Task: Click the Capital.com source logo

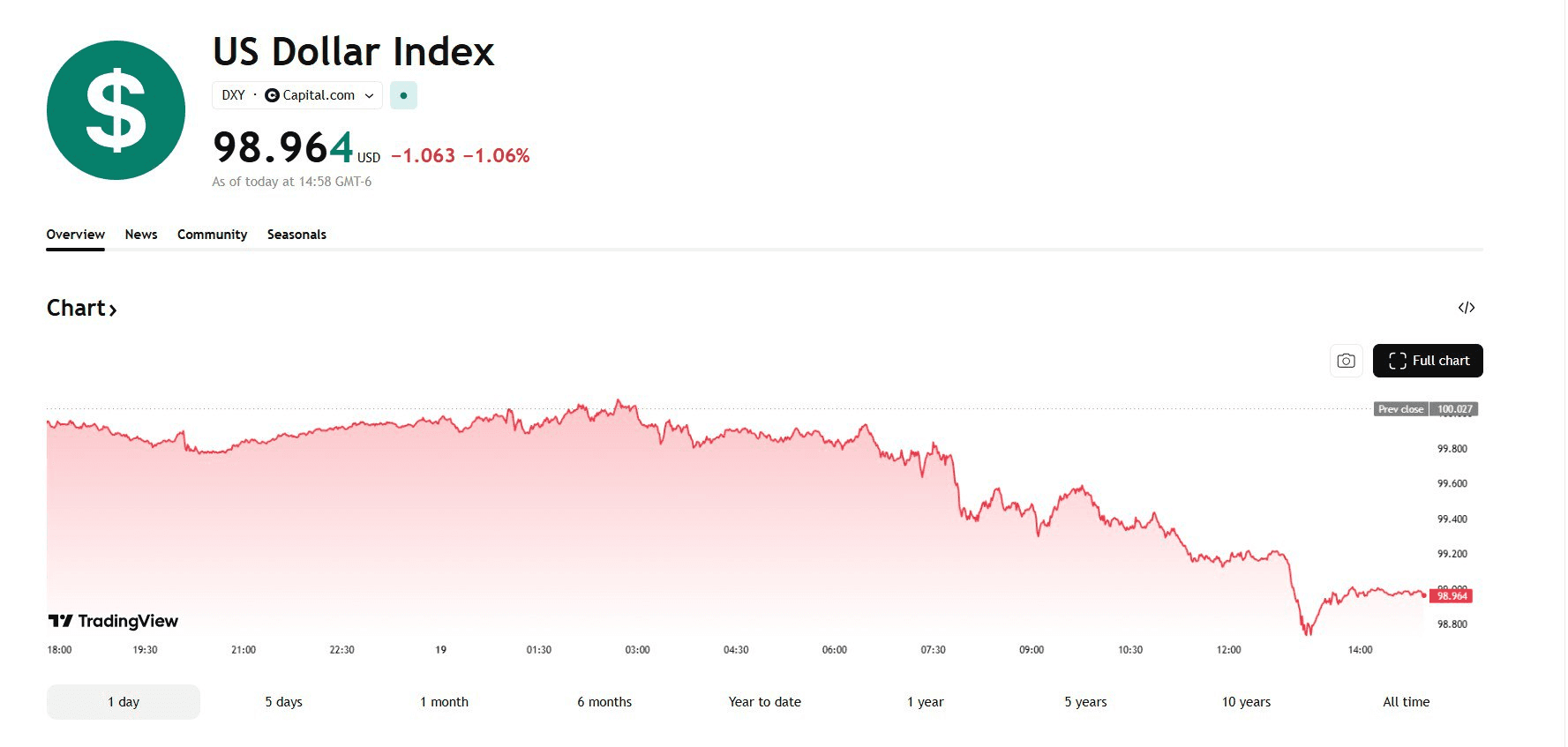Action: coord(272,95)
